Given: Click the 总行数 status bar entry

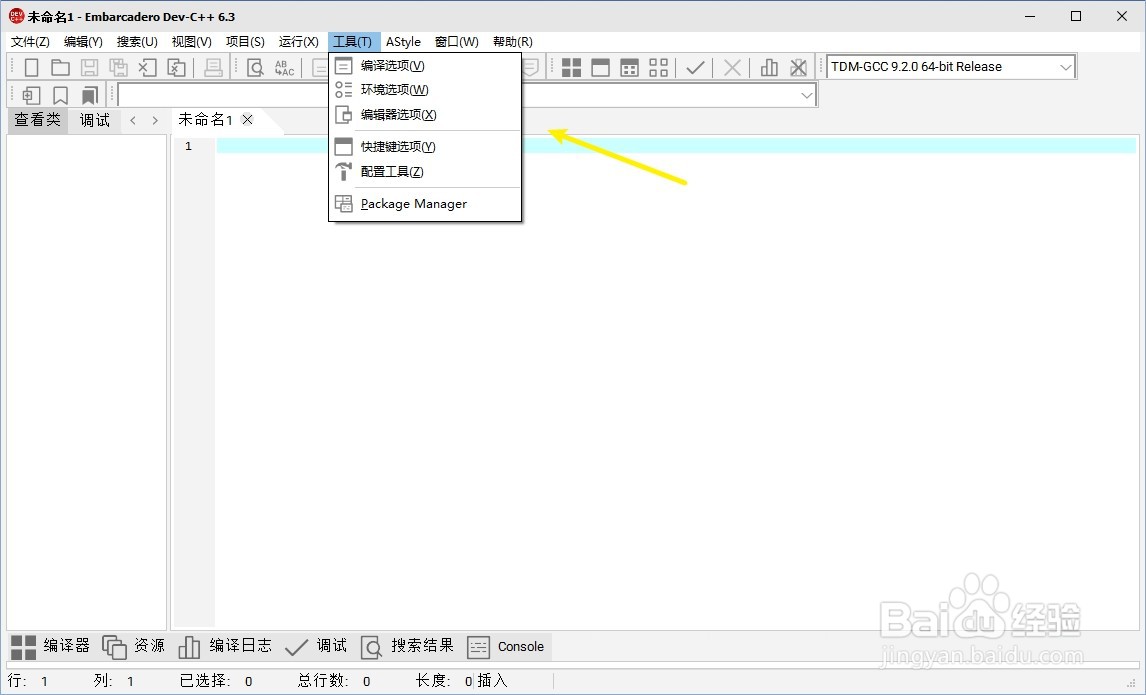Looking at the screenshot, I should point(333,680).
